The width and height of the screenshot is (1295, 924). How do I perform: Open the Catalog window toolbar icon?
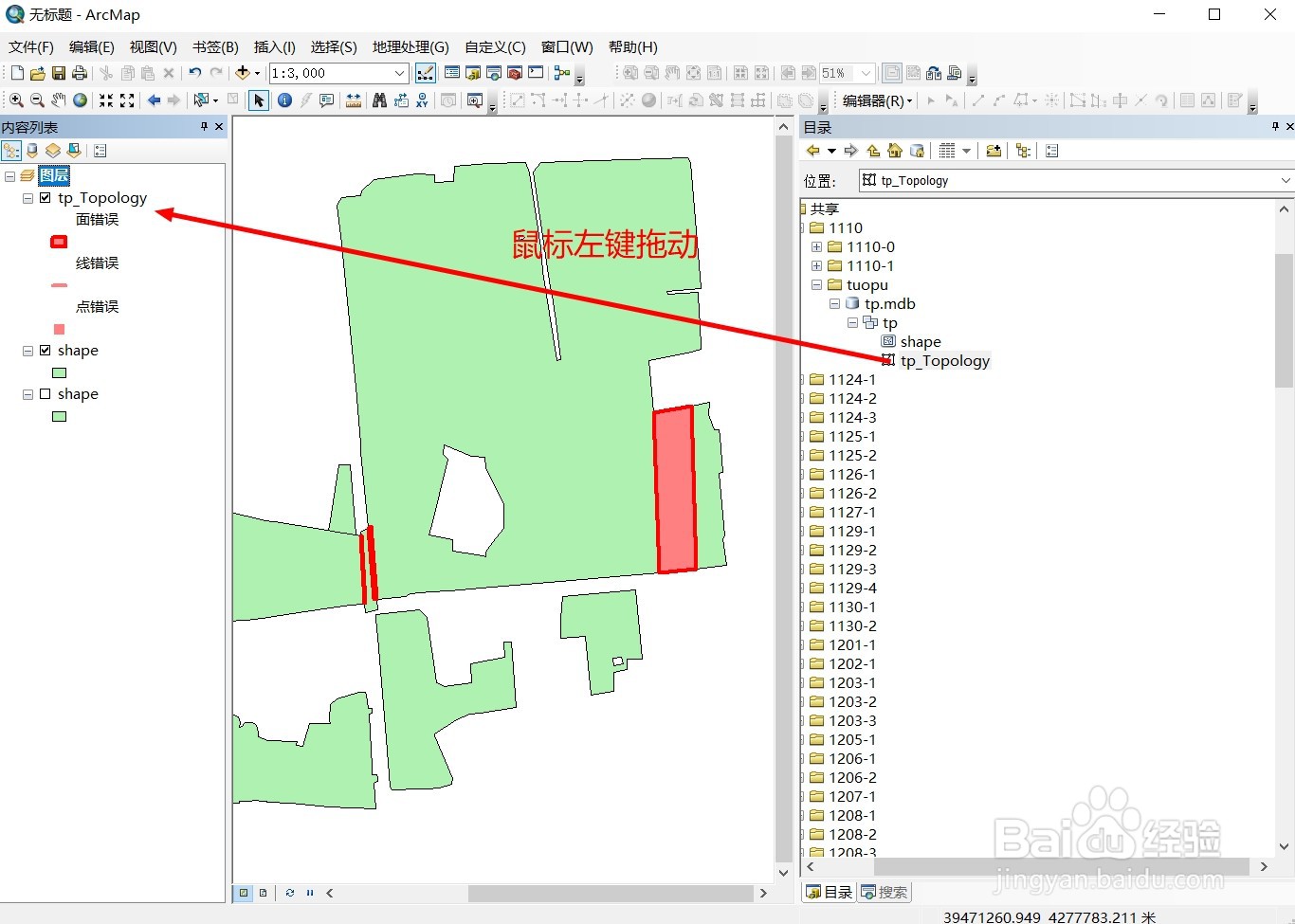473,73
